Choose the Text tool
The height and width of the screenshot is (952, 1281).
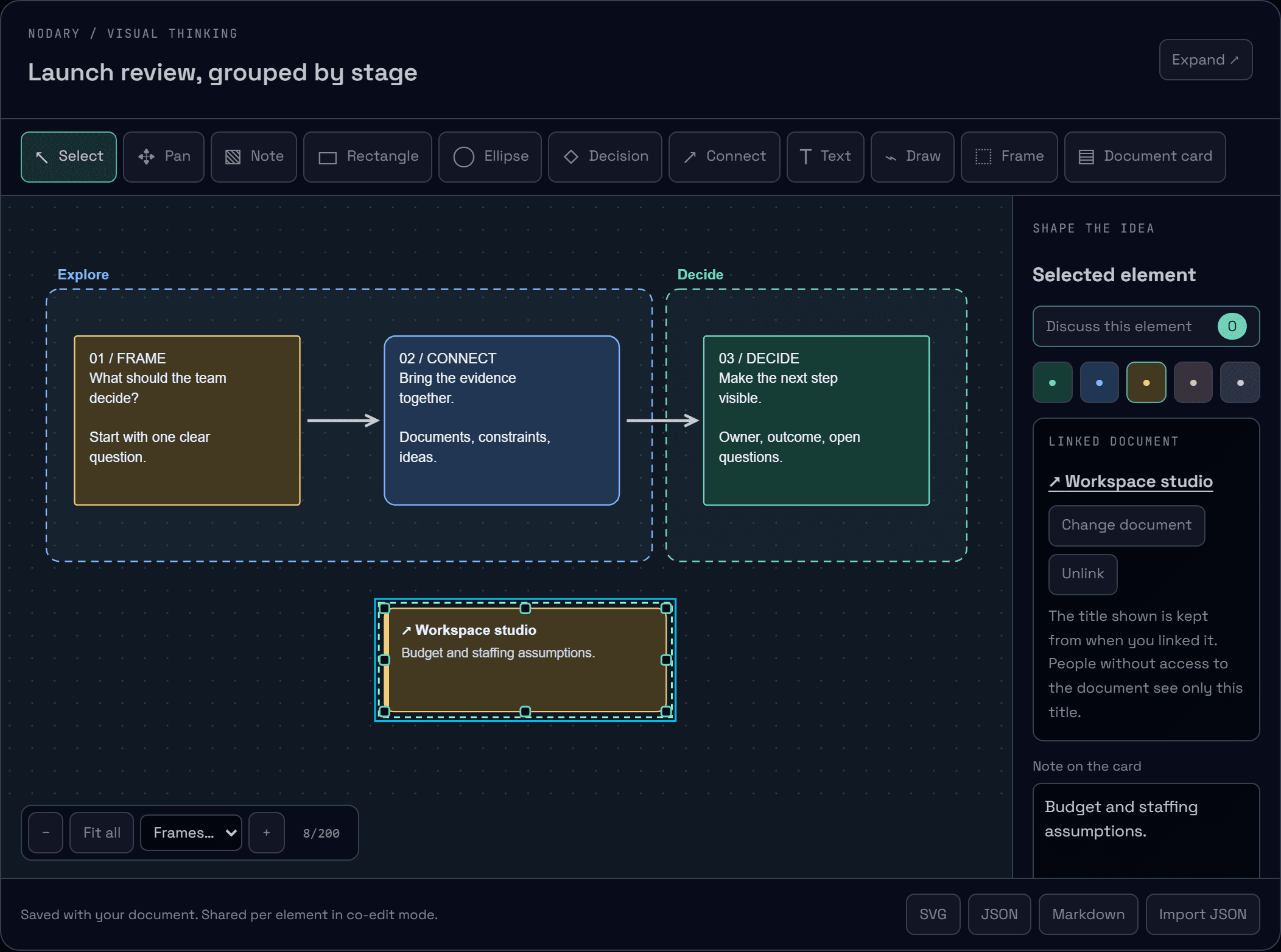pyautogui.click(x=826, y=157)
